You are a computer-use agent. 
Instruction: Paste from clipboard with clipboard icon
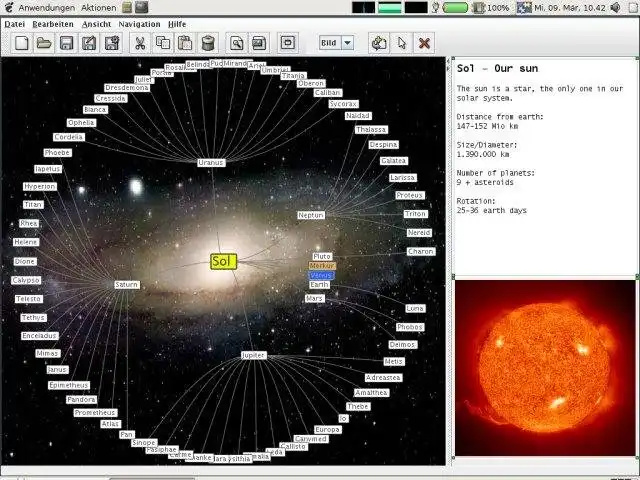coord(185,43)
